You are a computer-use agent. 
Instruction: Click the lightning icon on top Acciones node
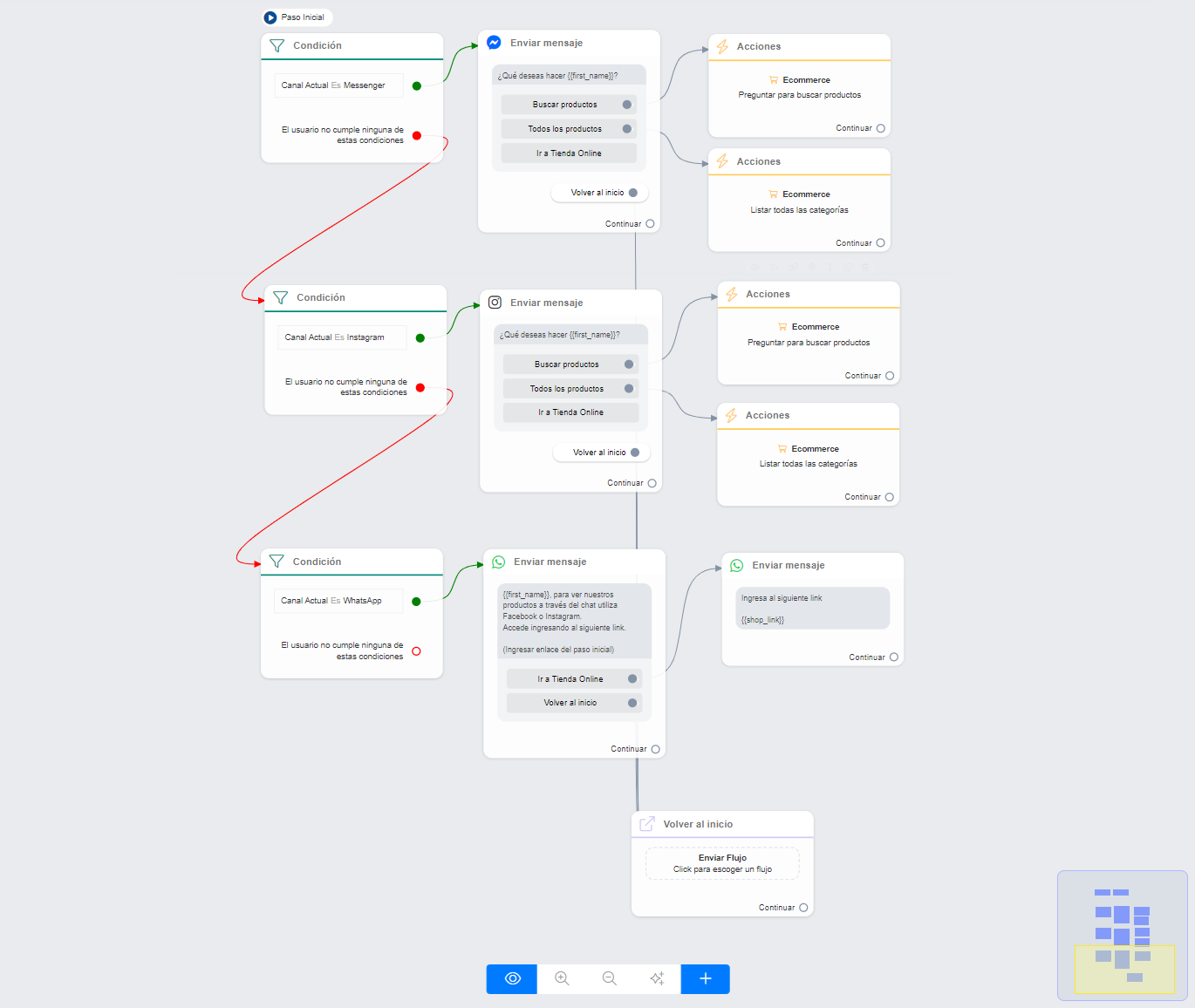[x=722, y=47]
